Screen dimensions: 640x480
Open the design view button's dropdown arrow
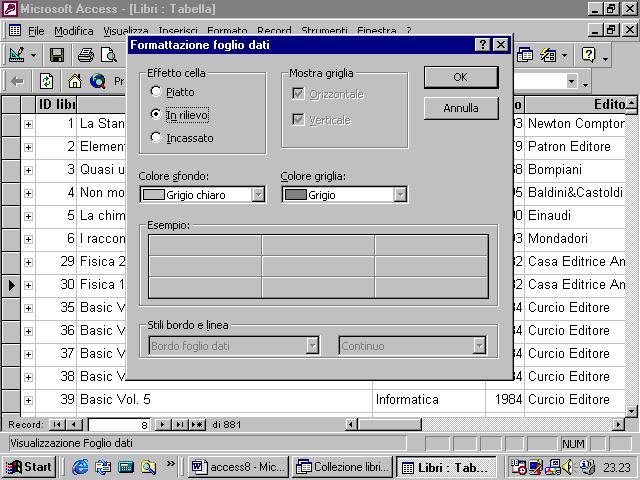pos(33,55)
